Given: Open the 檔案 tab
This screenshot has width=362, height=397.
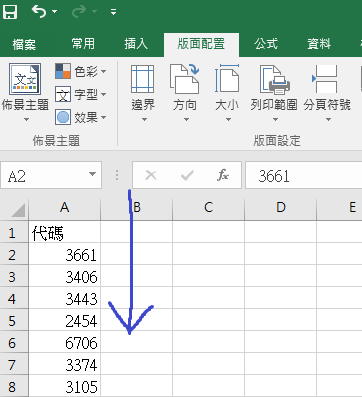Looking at the screenshot, I should tap(24, 44).
